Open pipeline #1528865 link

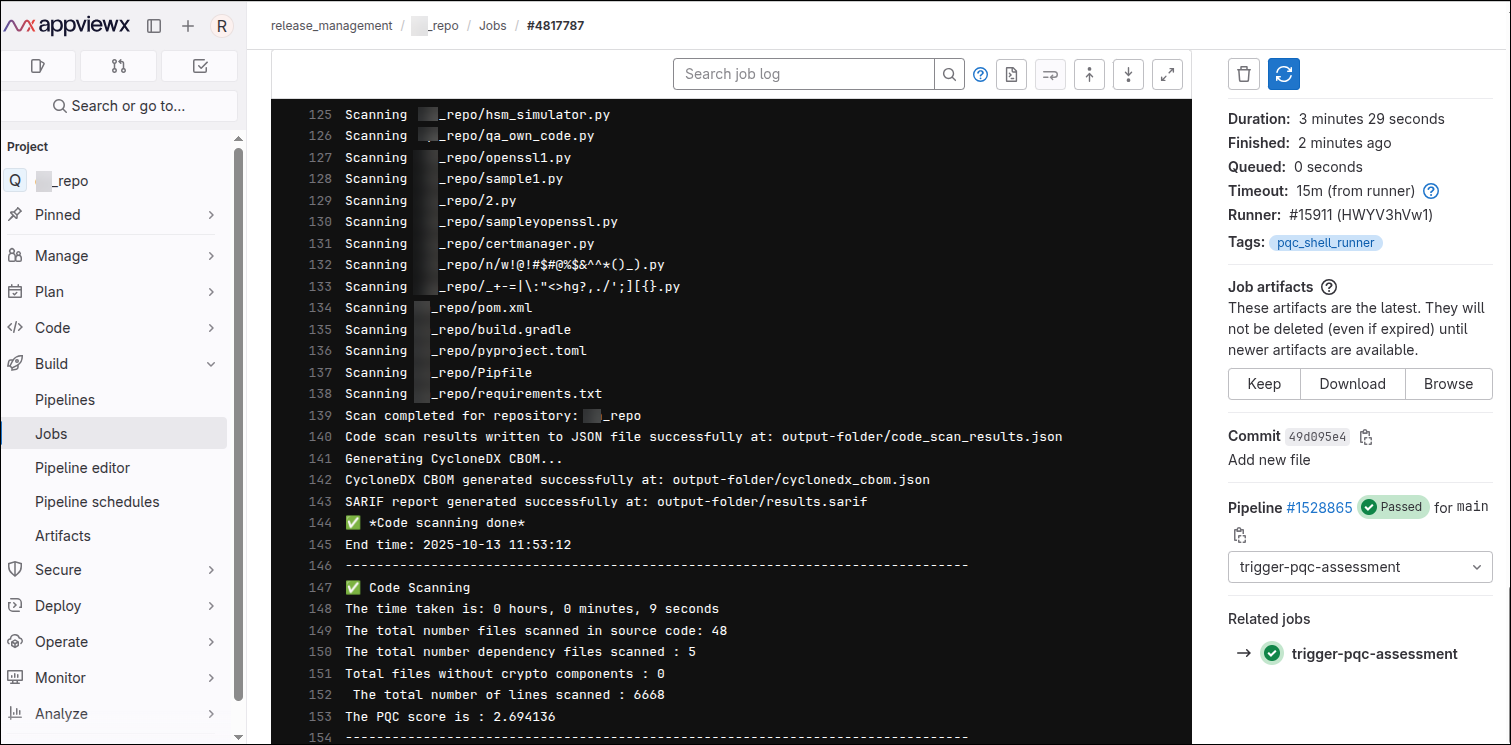pyautogui.click(x=1319, y=508)
